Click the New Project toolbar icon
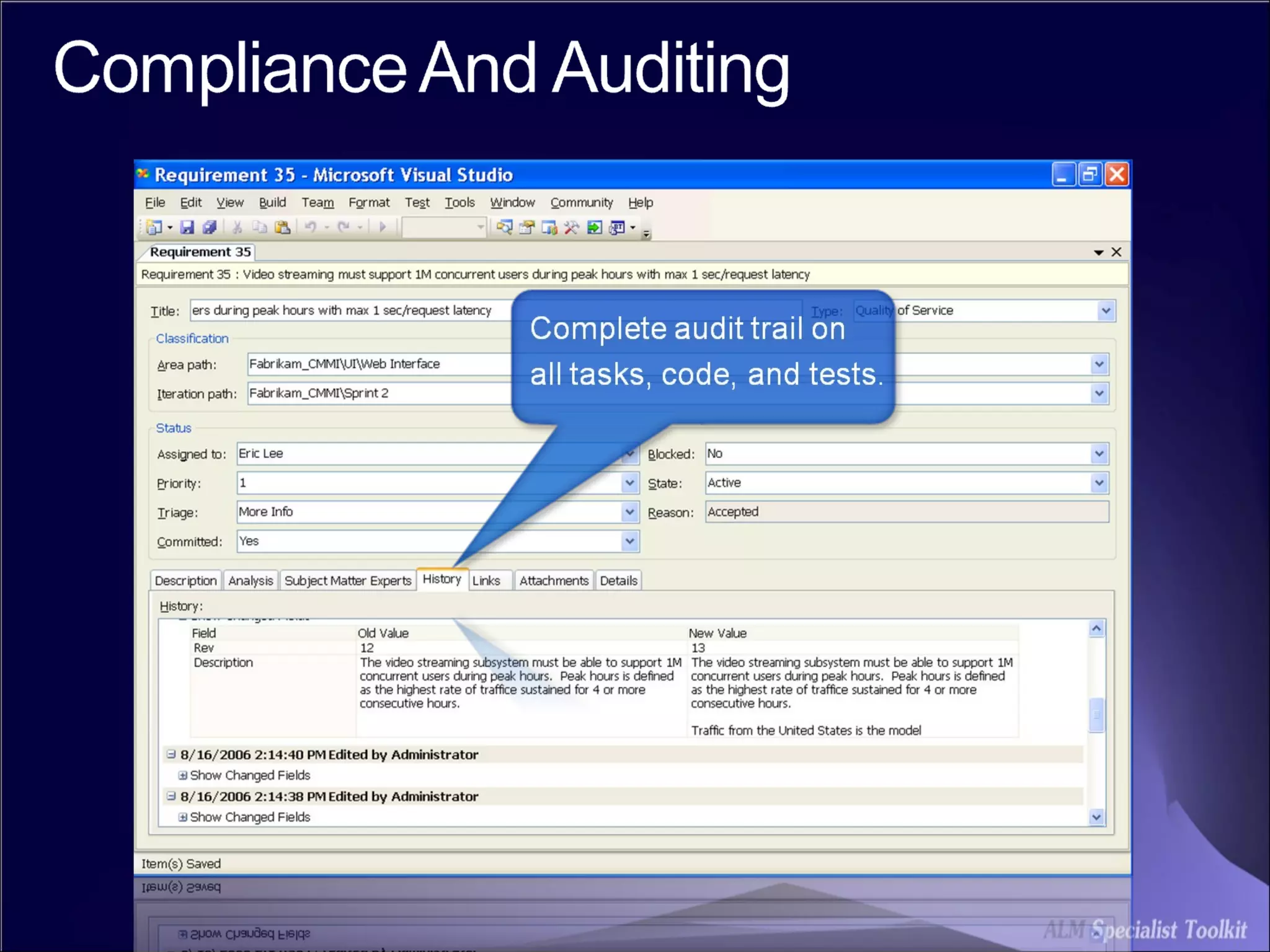 click(x=153, y=227)
